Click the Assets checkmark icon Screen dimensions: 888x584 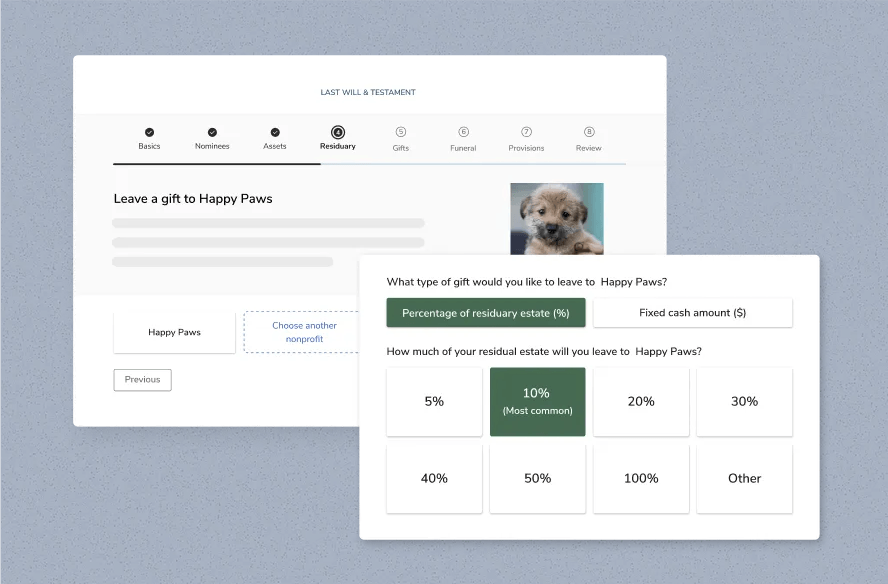pyautogui.click(x=275, y=132)
